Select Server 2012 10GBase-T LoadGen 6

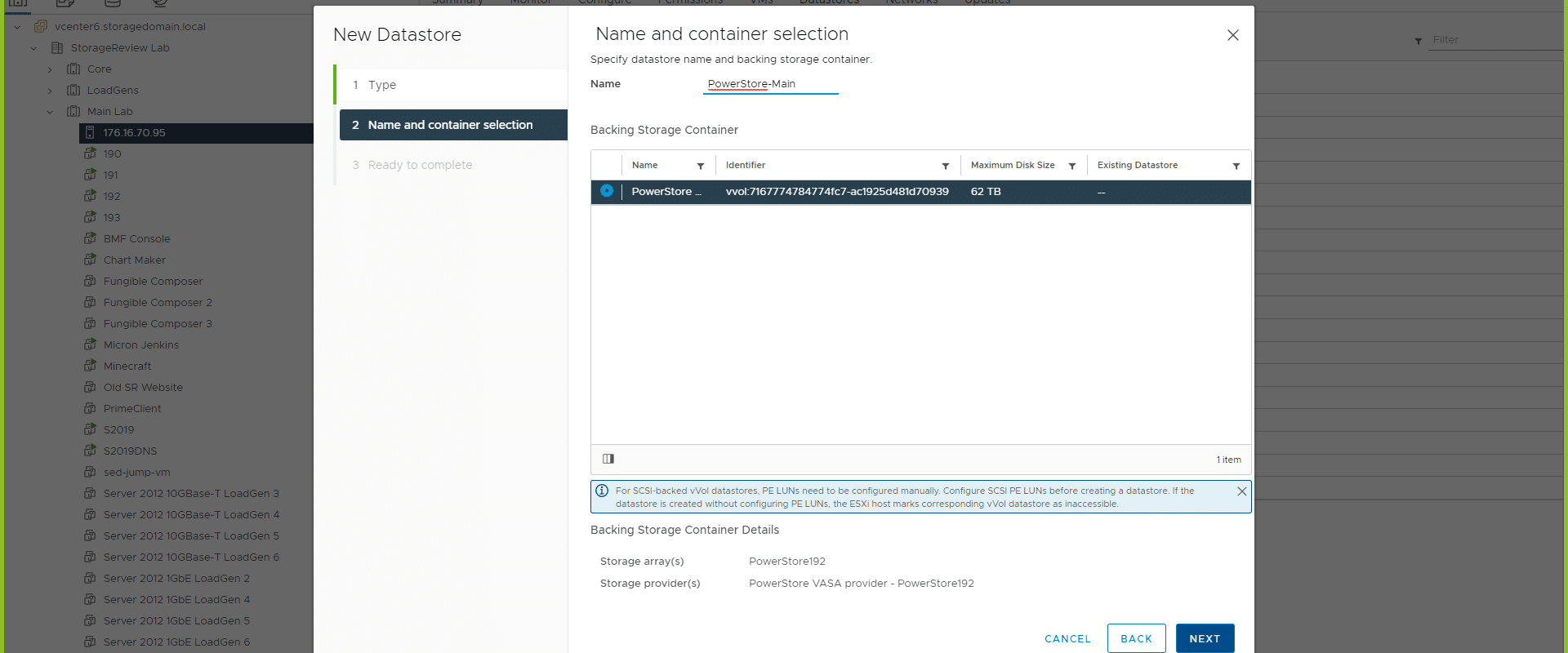pyautogui.click(x=191, y=557)
